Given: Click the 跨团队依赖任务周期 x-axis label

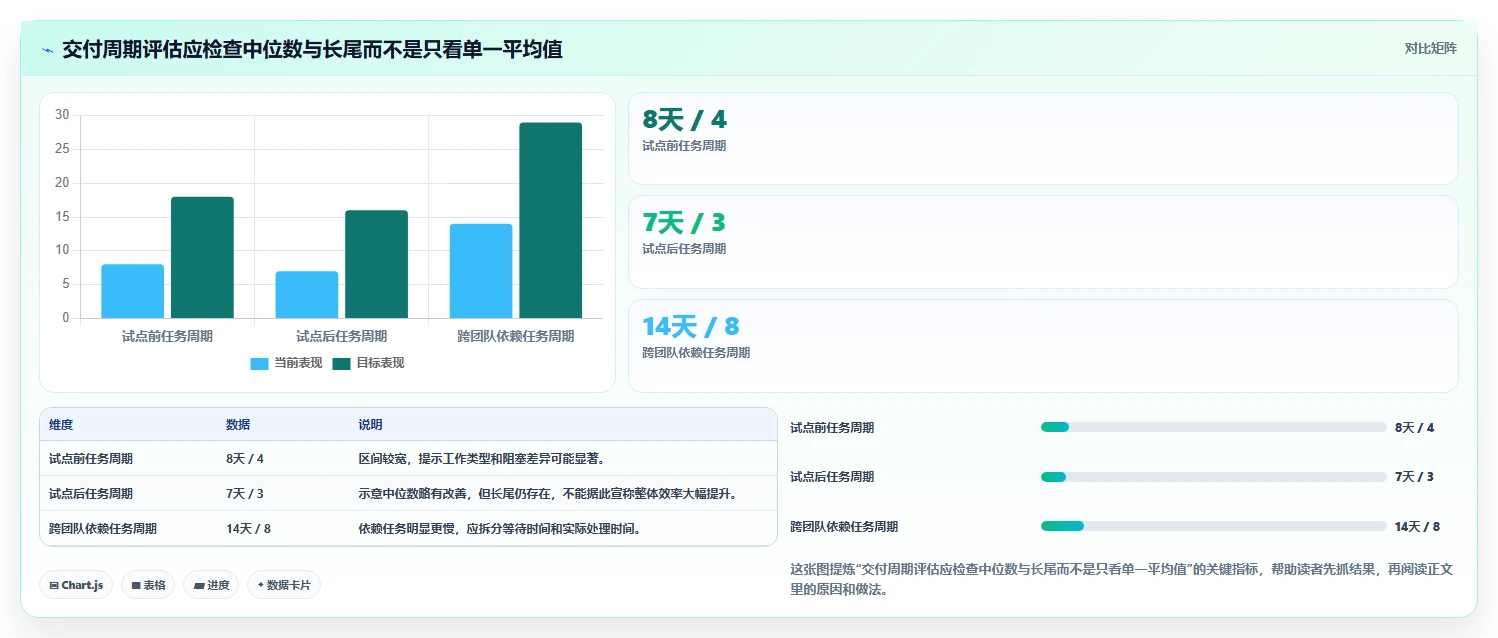Looking at the screenshot, I should pos(516,336).
